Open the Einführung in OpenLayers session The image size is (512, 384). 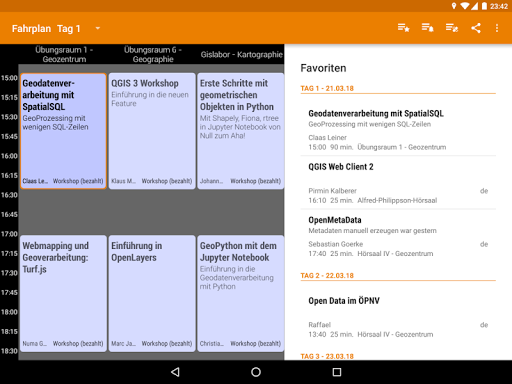[152, 293]
